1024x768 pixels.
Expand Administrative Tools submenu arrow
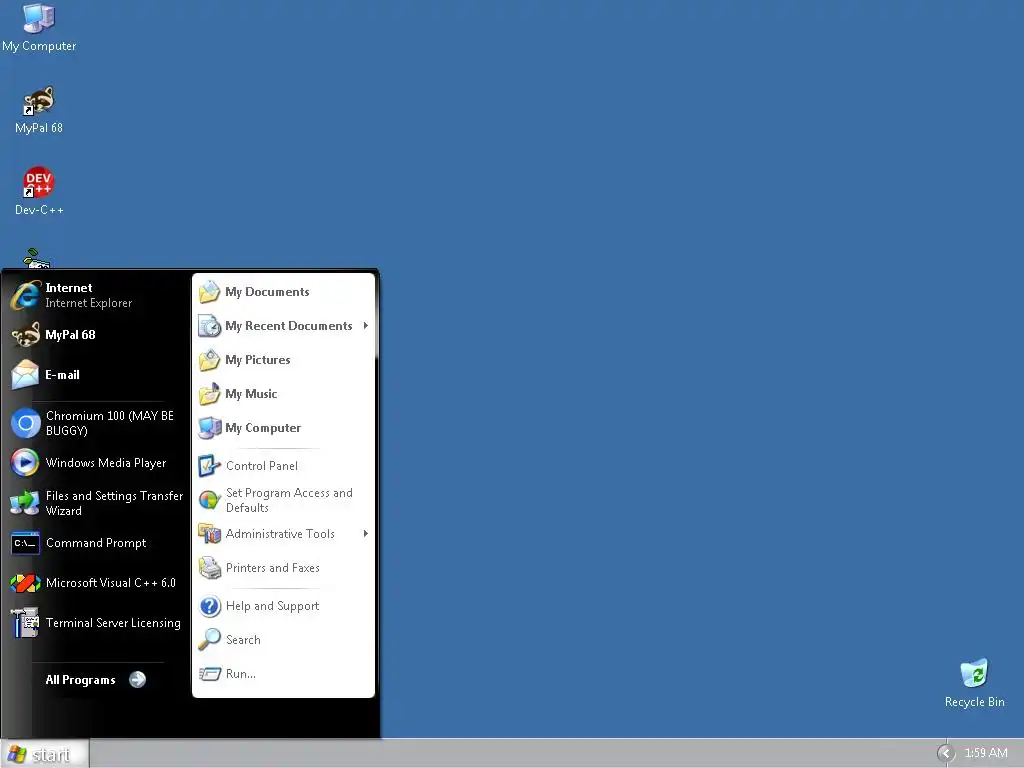pyautogui.click(x=366, y=534)
